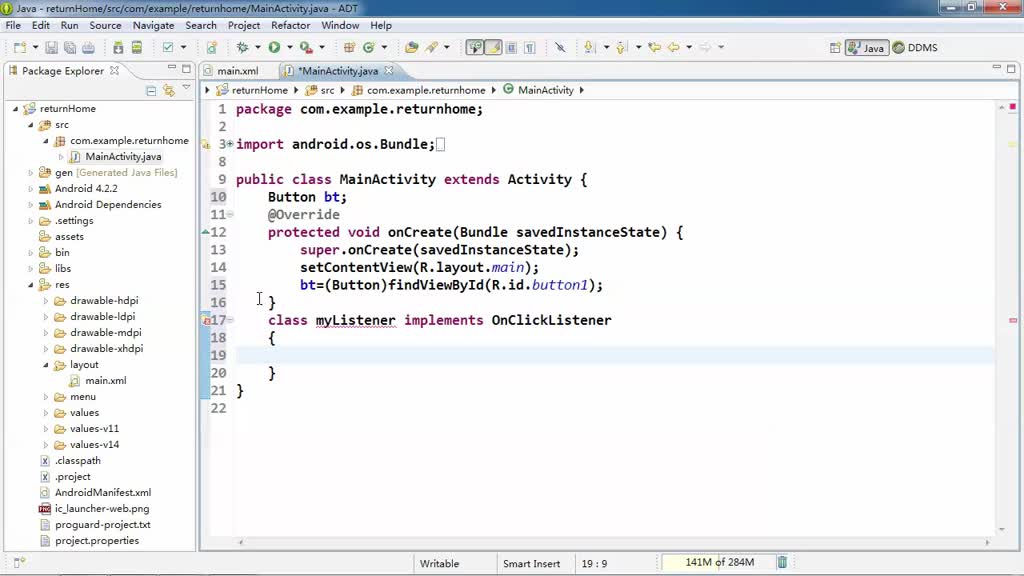
Task: Click the Open Perspective icon
Action: tap(835, 48)
